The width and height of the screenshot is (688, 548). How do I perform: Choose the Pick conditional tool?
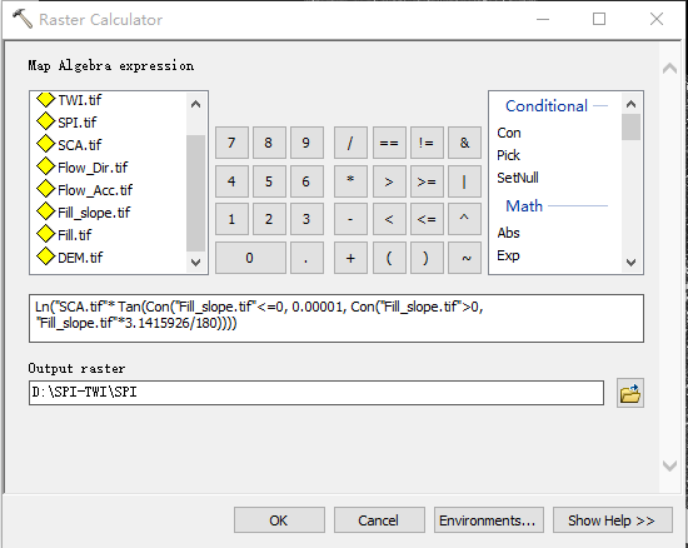[508, 155]
